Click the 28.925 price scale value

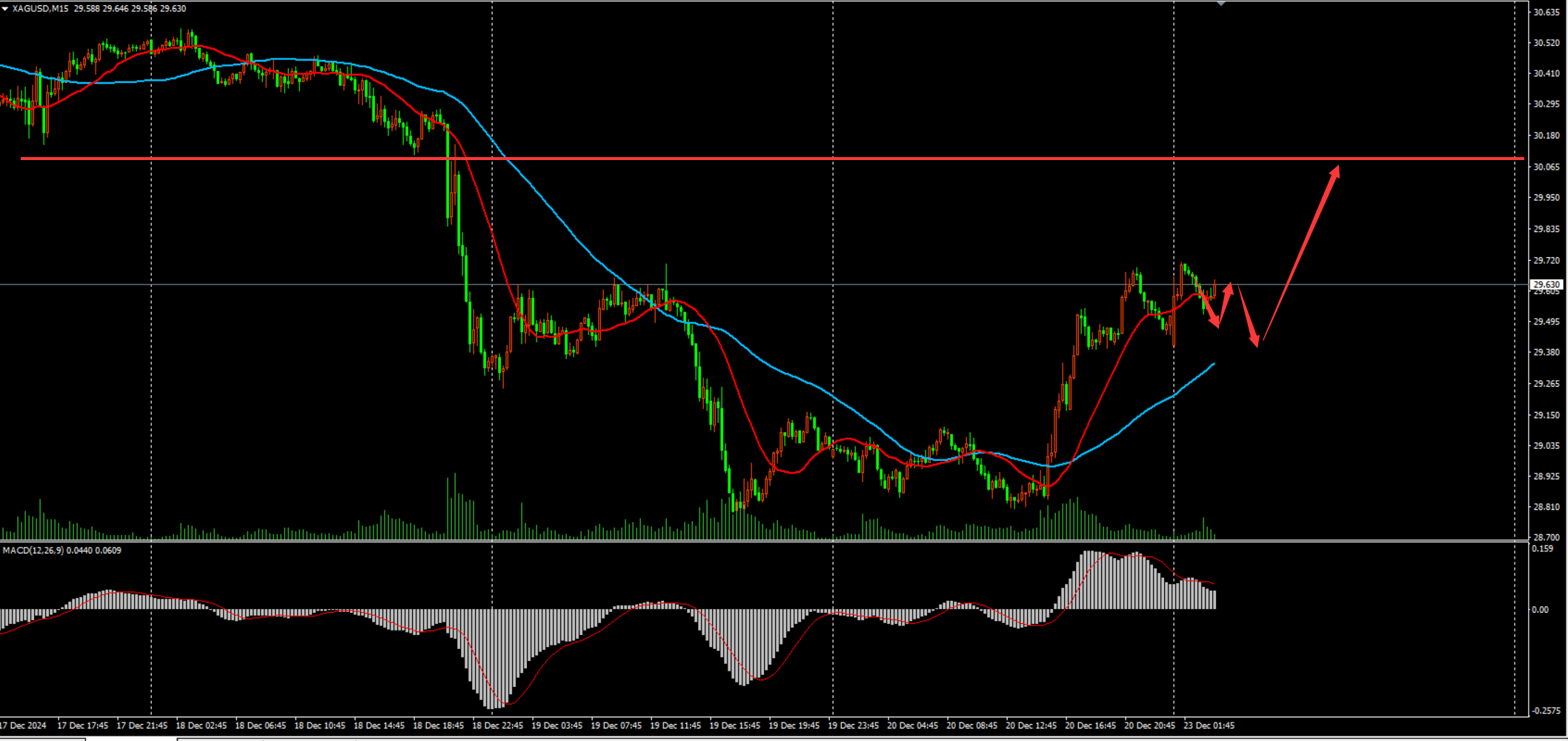(x=1547, y=476)
